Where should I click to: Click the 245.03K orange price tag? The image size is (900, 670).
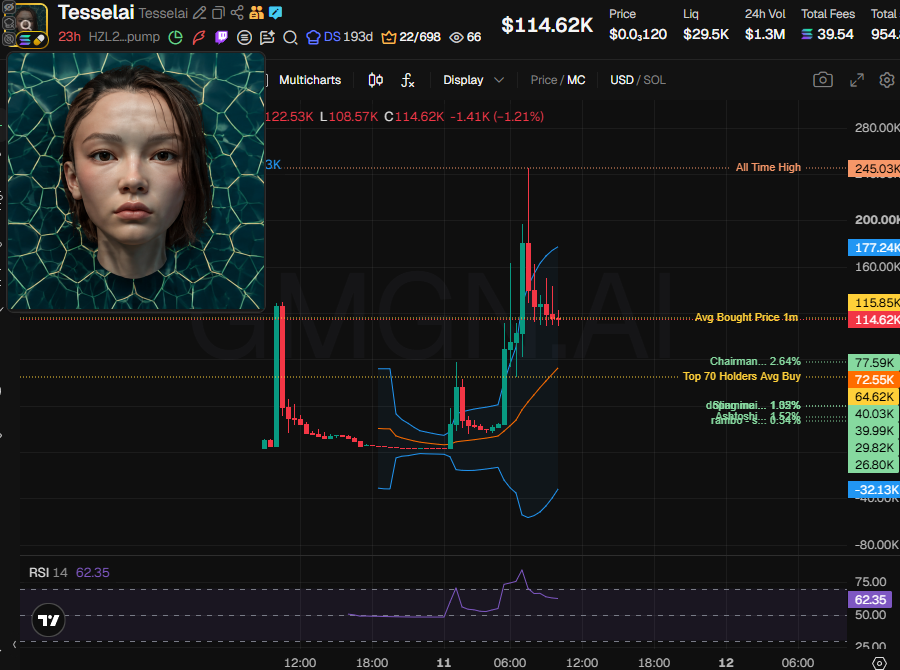[x=874, y=169]
